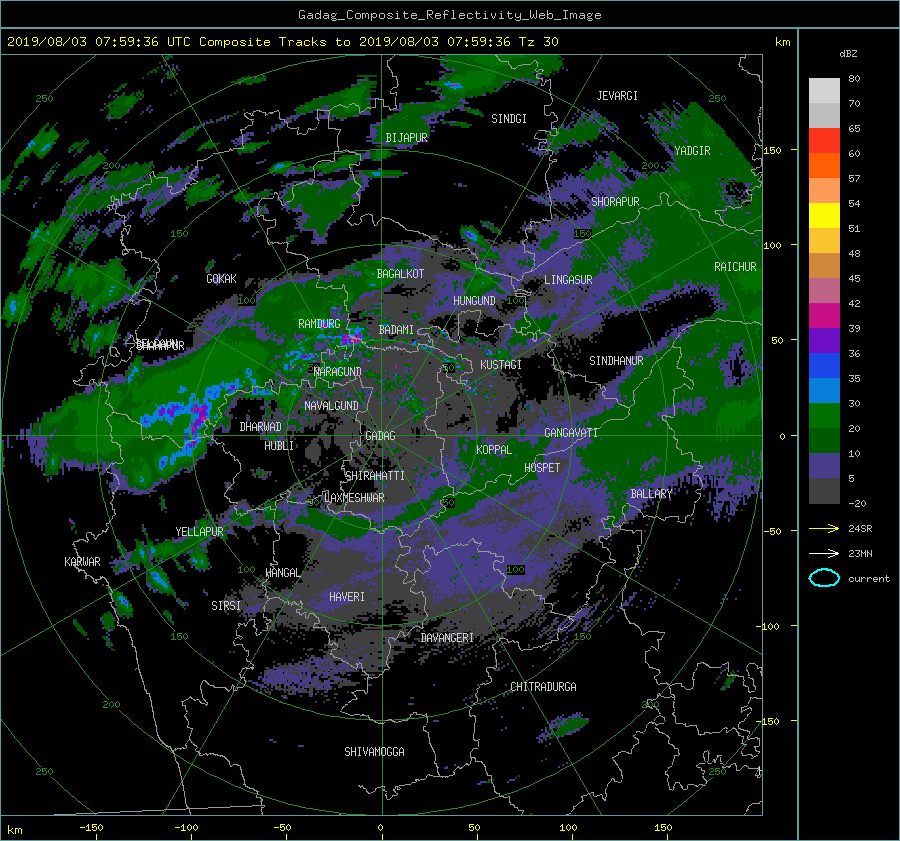Click the storm cell beside Ramdurg
This screenshot has width=900, height=841.
point(352,337)
